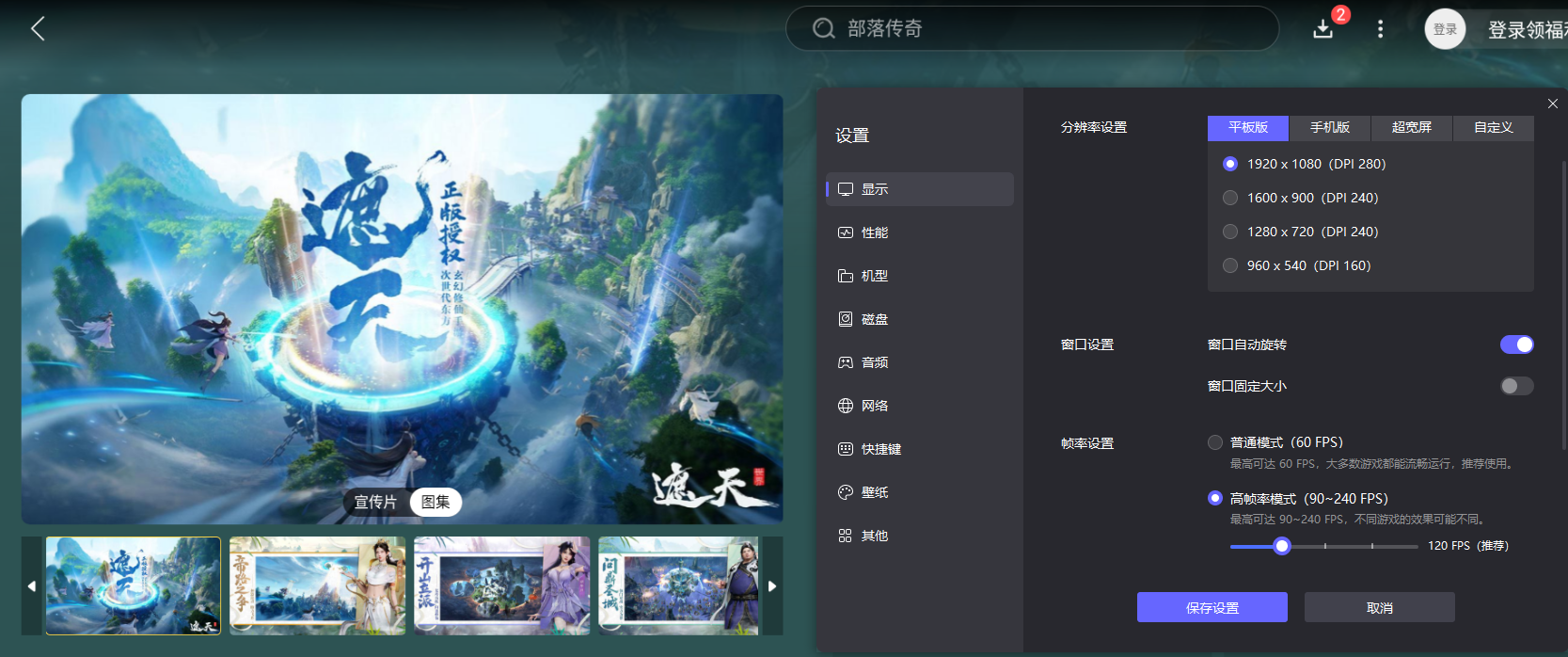Open 机型 device model settings

pos(920,276)
